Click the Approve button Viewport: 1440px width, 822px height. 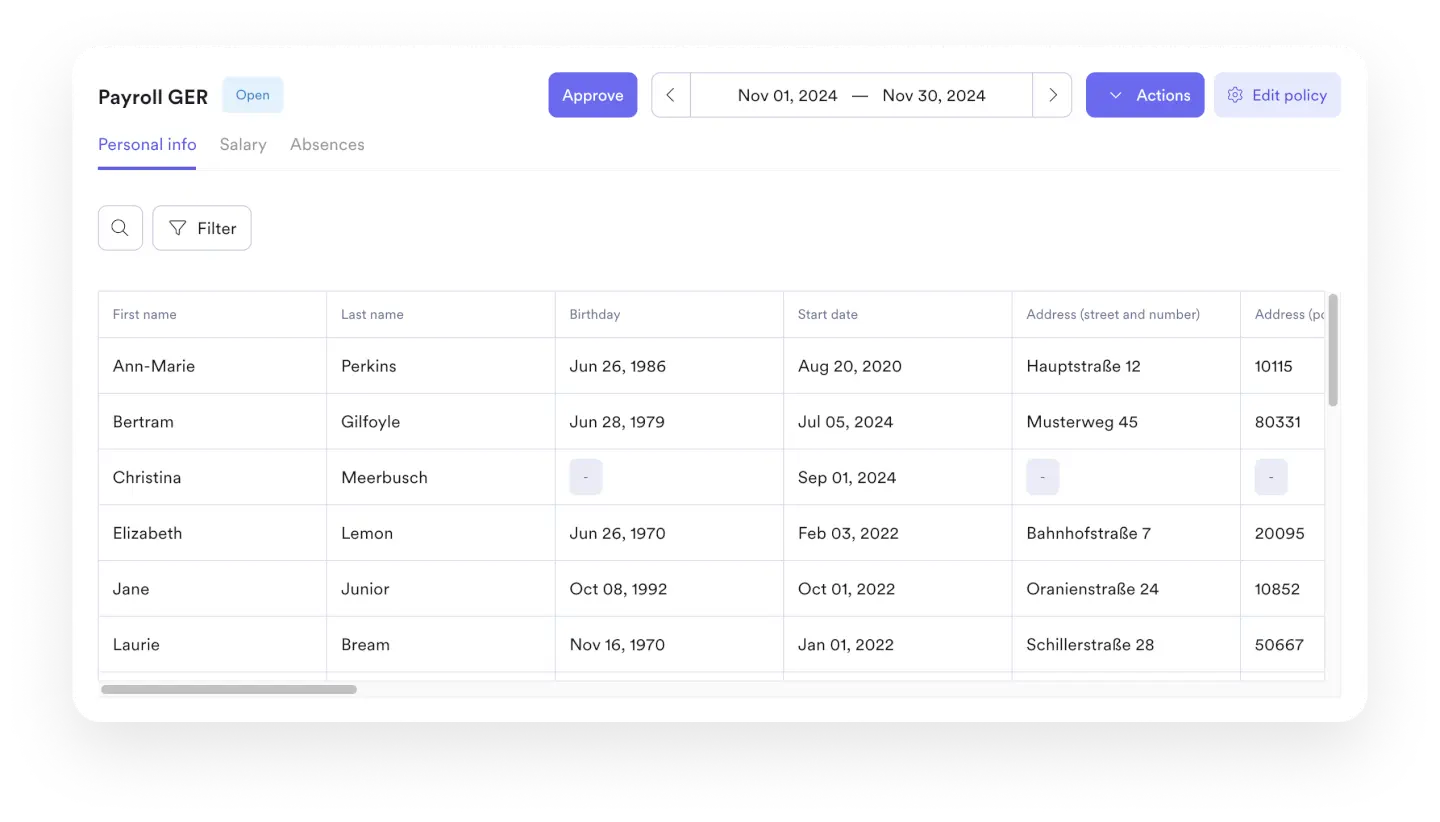pos(593,95)
